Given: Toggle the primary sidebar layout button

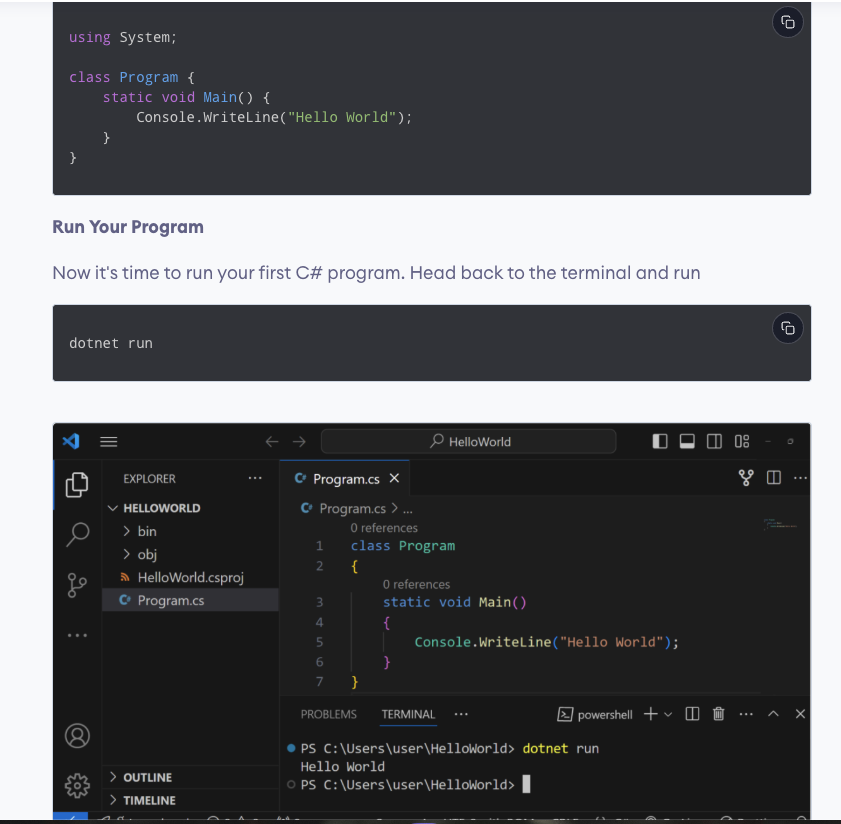Looking at the screenshot, I should pos(660,442).
